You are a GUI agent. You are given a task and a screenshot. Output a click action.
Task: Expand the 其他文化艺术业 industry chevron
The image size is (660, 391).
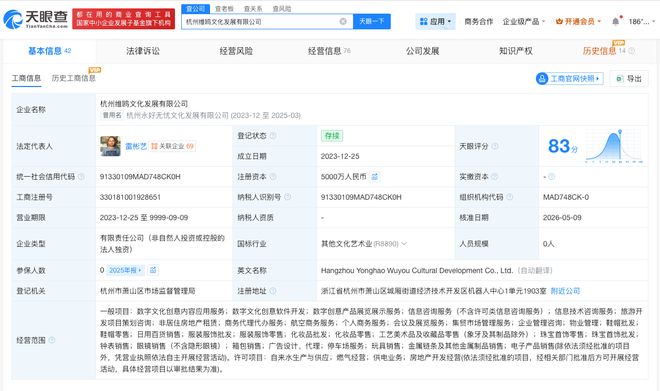405,244
